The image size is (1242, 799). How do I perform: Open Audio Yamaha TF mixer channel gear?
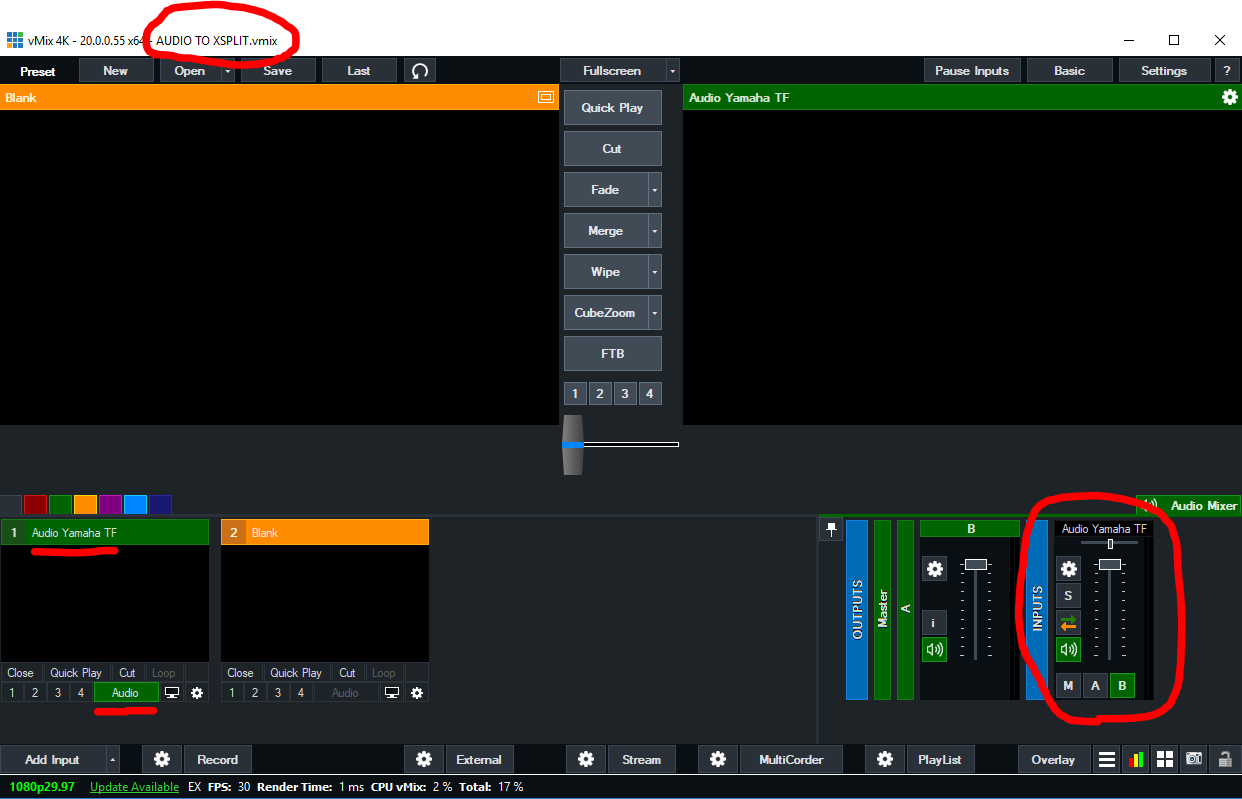click(1068, 569)
